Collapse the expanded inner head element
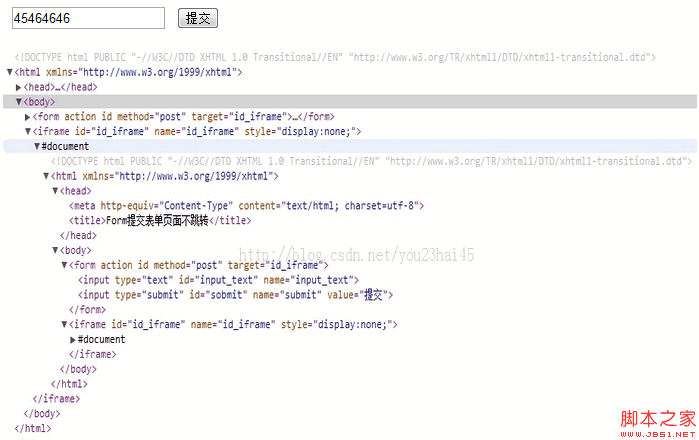699x440 pixels. coord(55,191)
